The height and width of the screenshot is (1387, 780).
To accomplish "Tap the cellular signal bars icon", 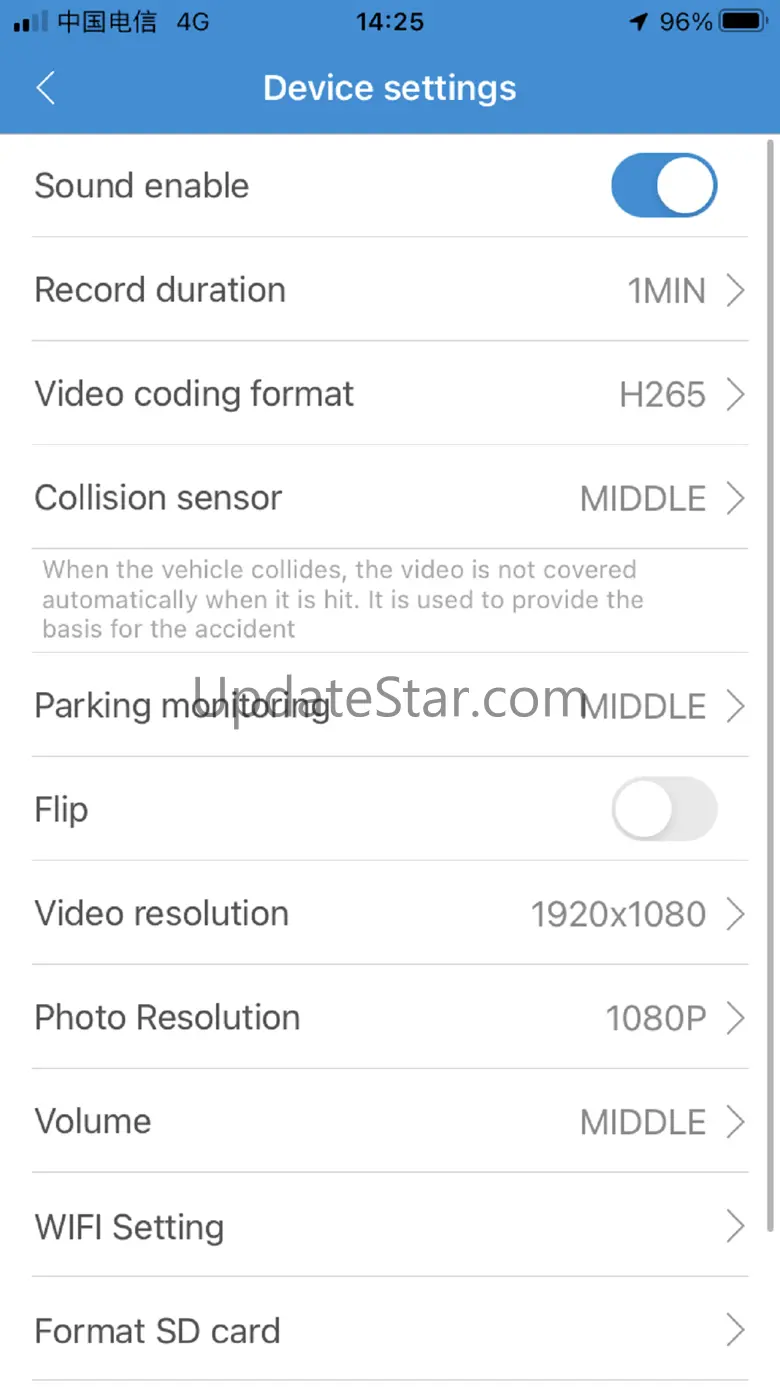I will (x=30, y=21).
